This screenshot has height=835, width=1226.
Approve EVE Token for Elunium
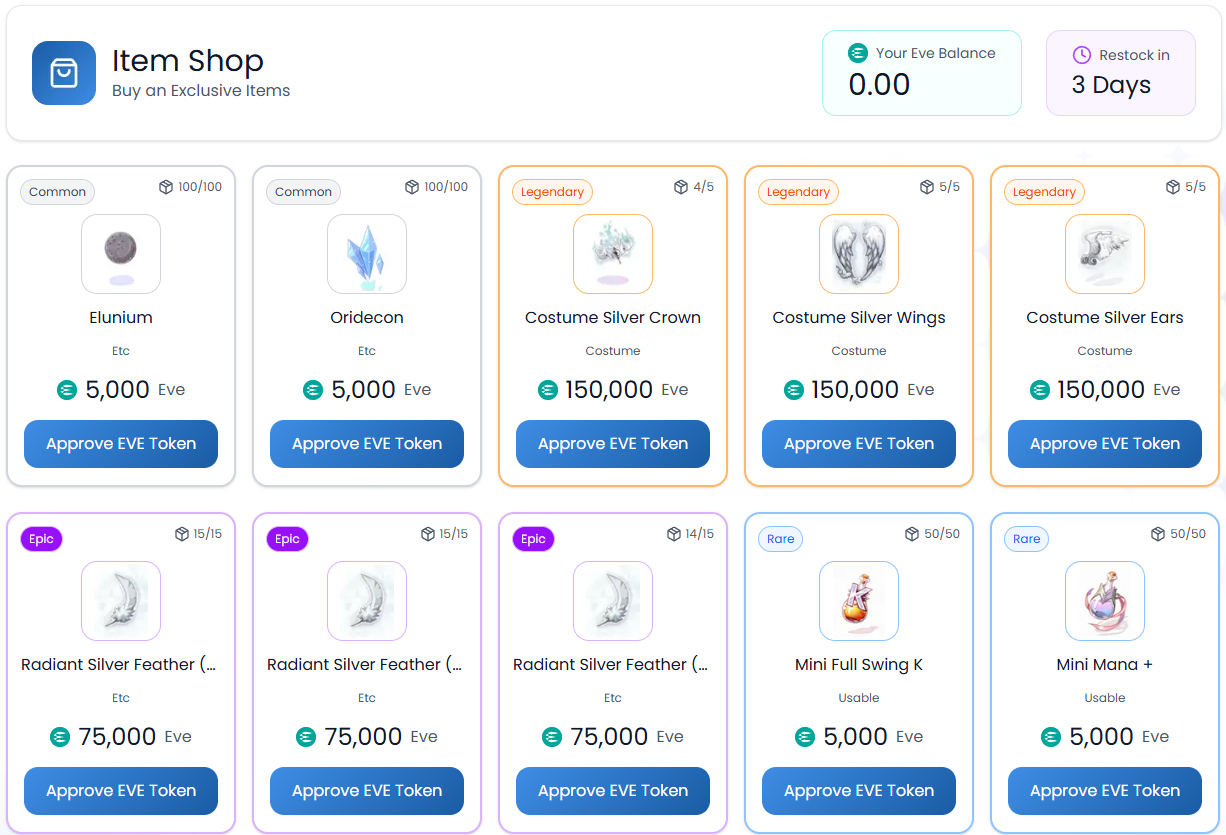(121, 444)
